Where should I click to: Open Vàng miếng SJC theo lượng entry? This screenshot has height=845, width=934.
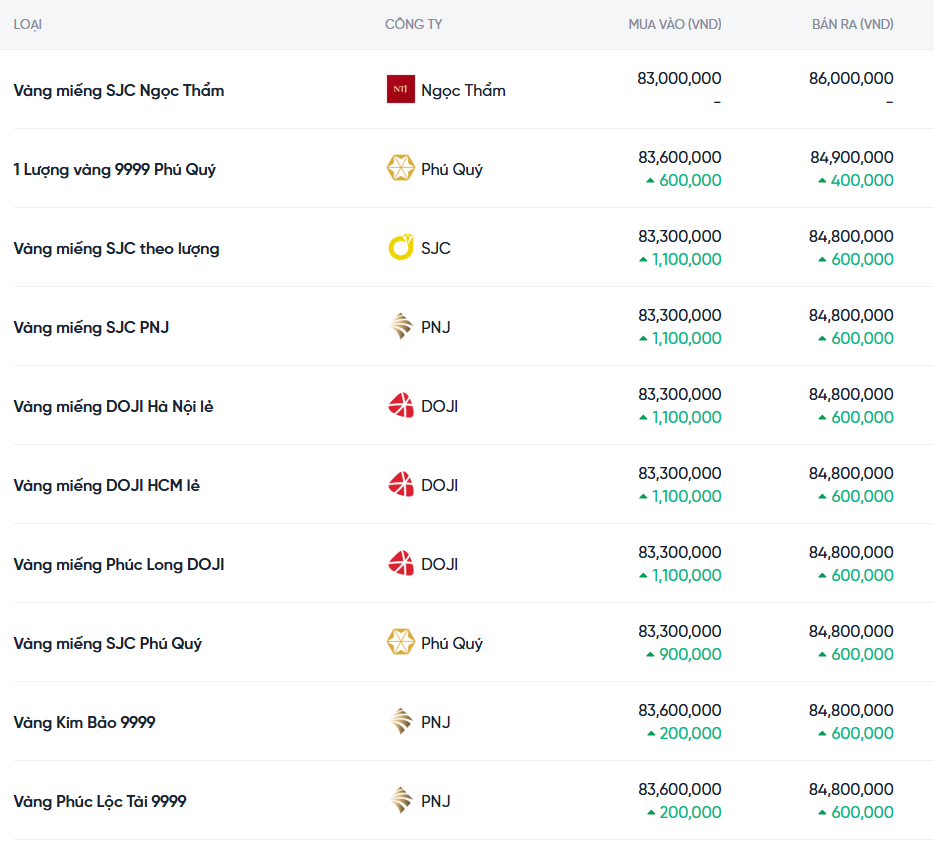116,248
